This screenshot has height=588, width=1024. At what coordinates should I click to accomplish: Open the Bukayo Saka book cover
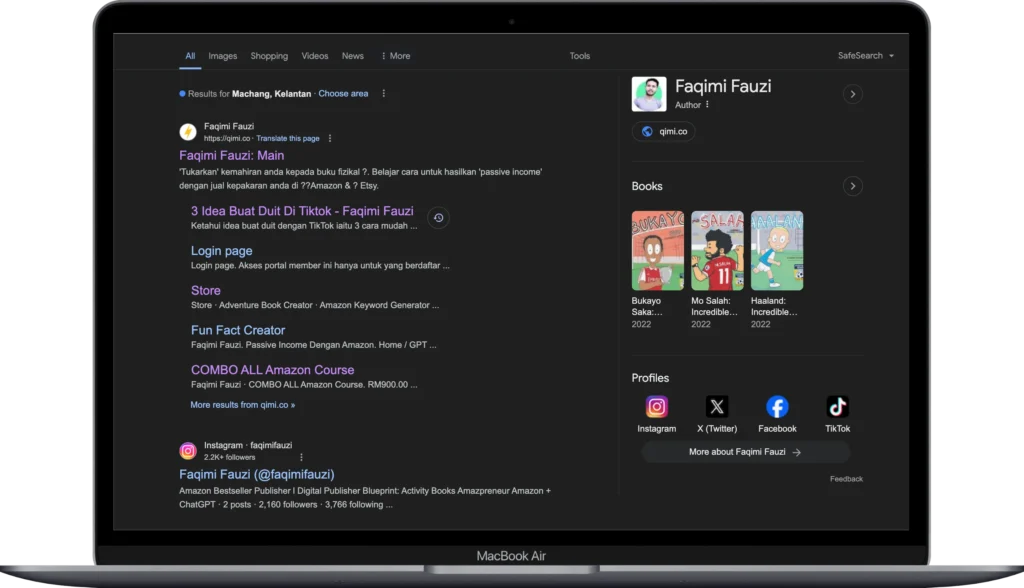click(x=658, y=250)
